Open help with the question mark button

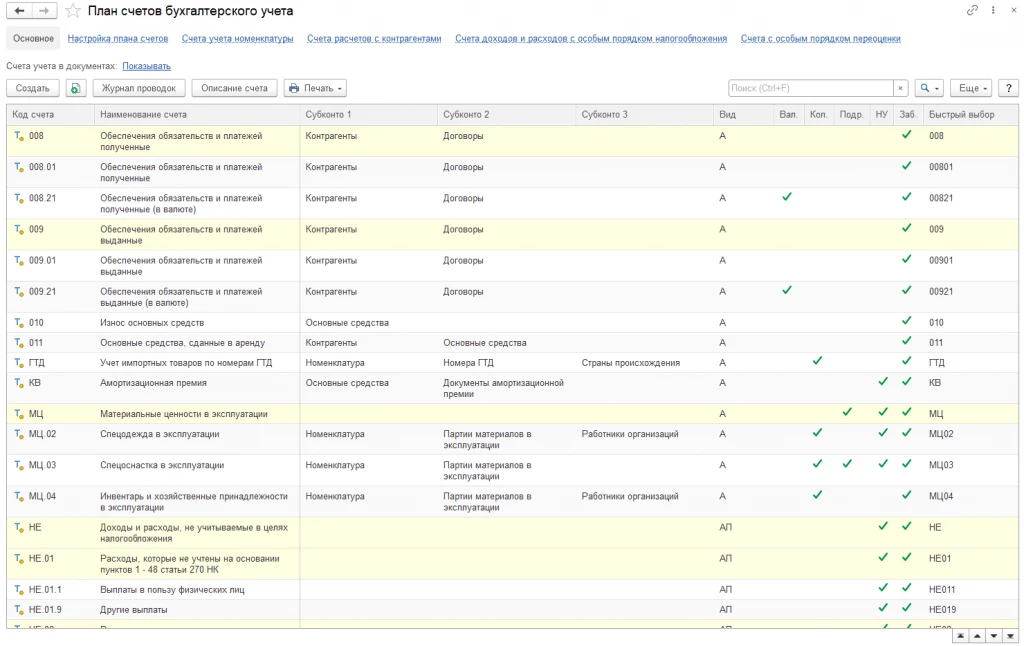click(x=1009, y=88)
